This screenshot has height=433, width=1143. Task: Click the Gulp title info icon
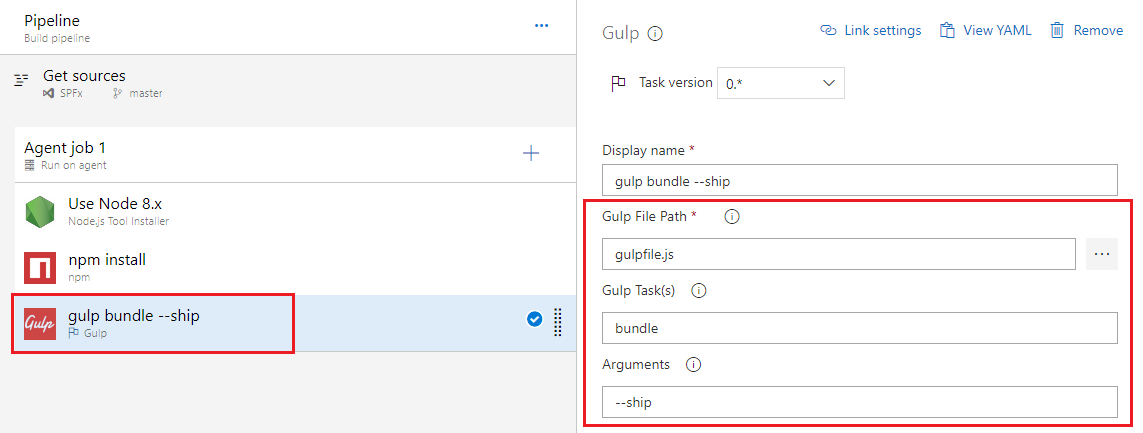click(655, 33)
